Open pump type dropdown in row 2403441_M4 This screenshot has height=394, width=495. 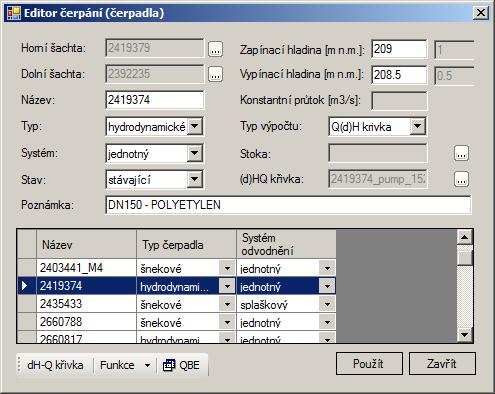click(x=227, y=268)
